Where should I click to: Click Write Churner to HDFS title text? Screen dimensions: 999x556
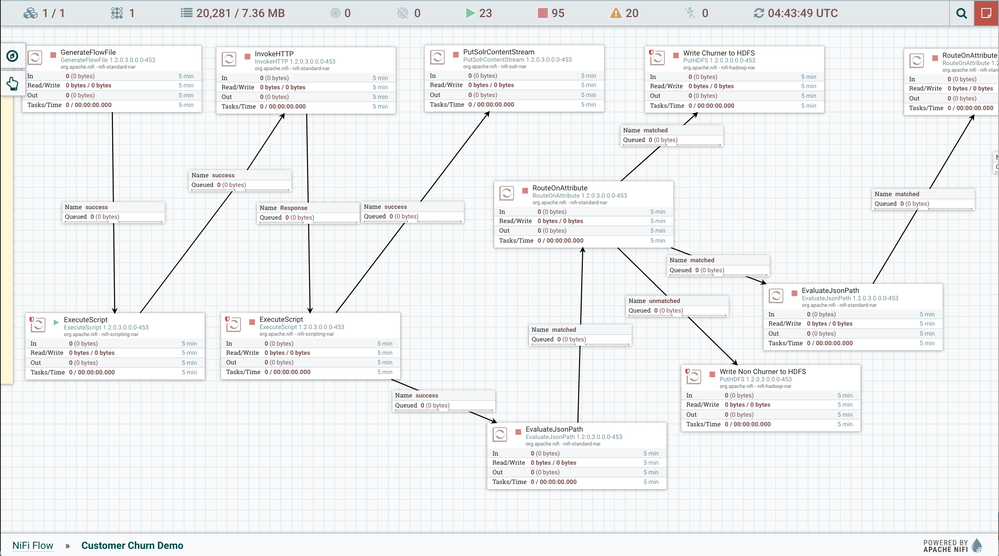point(719,53)
